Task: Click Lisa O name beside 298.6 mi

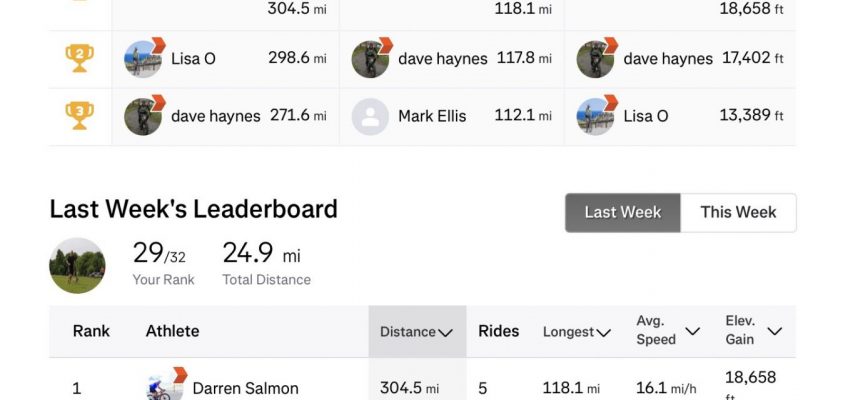Action: (x=193, y=59)
